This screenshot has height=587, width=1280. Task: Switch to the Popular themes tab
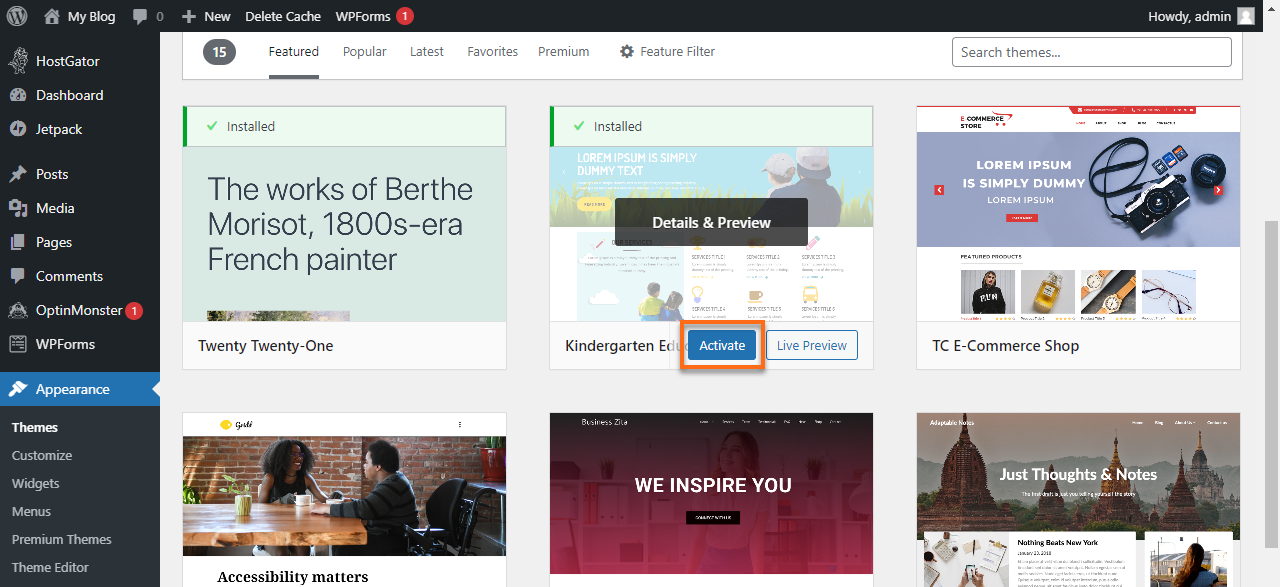coord(364,51)
